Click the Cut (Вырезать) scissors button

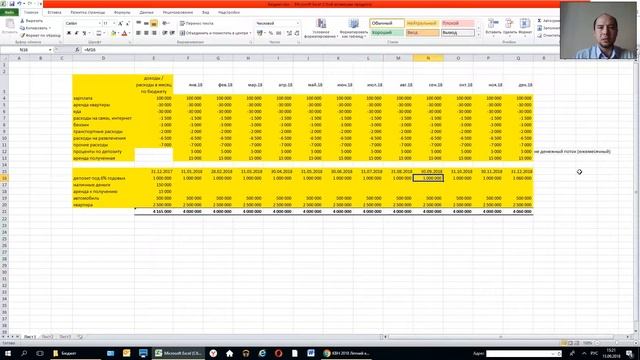pyautogui.click(x=31, y=21)
